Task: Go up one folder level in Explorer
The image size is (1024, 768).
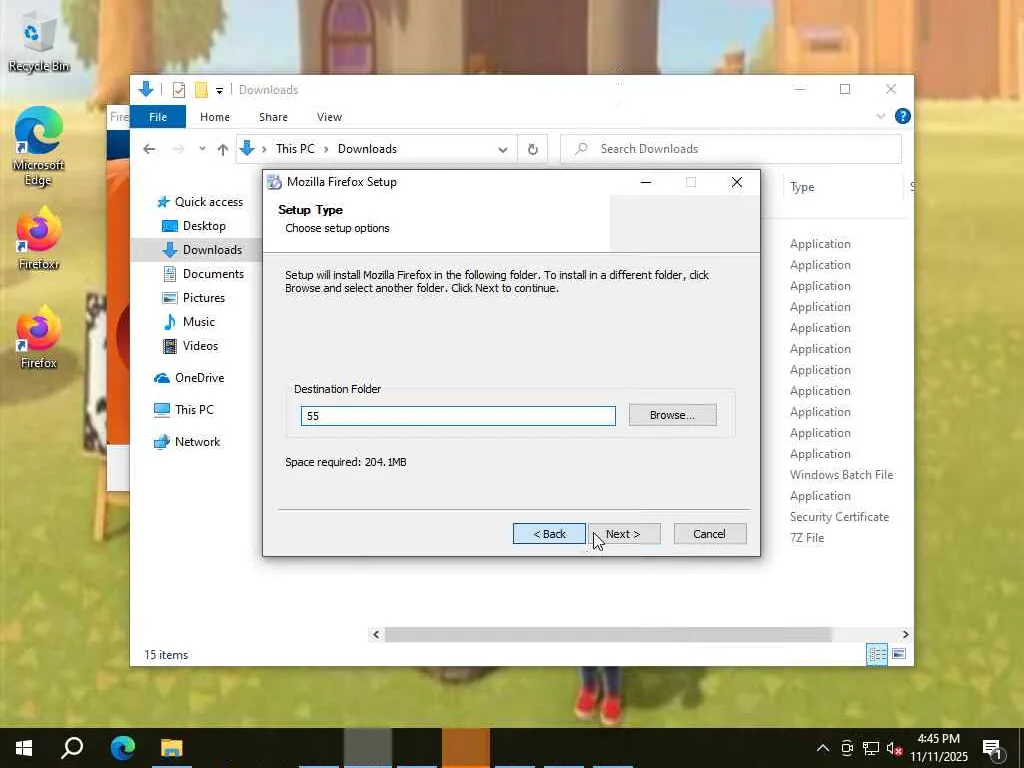Action: click(x=223, y=150)
